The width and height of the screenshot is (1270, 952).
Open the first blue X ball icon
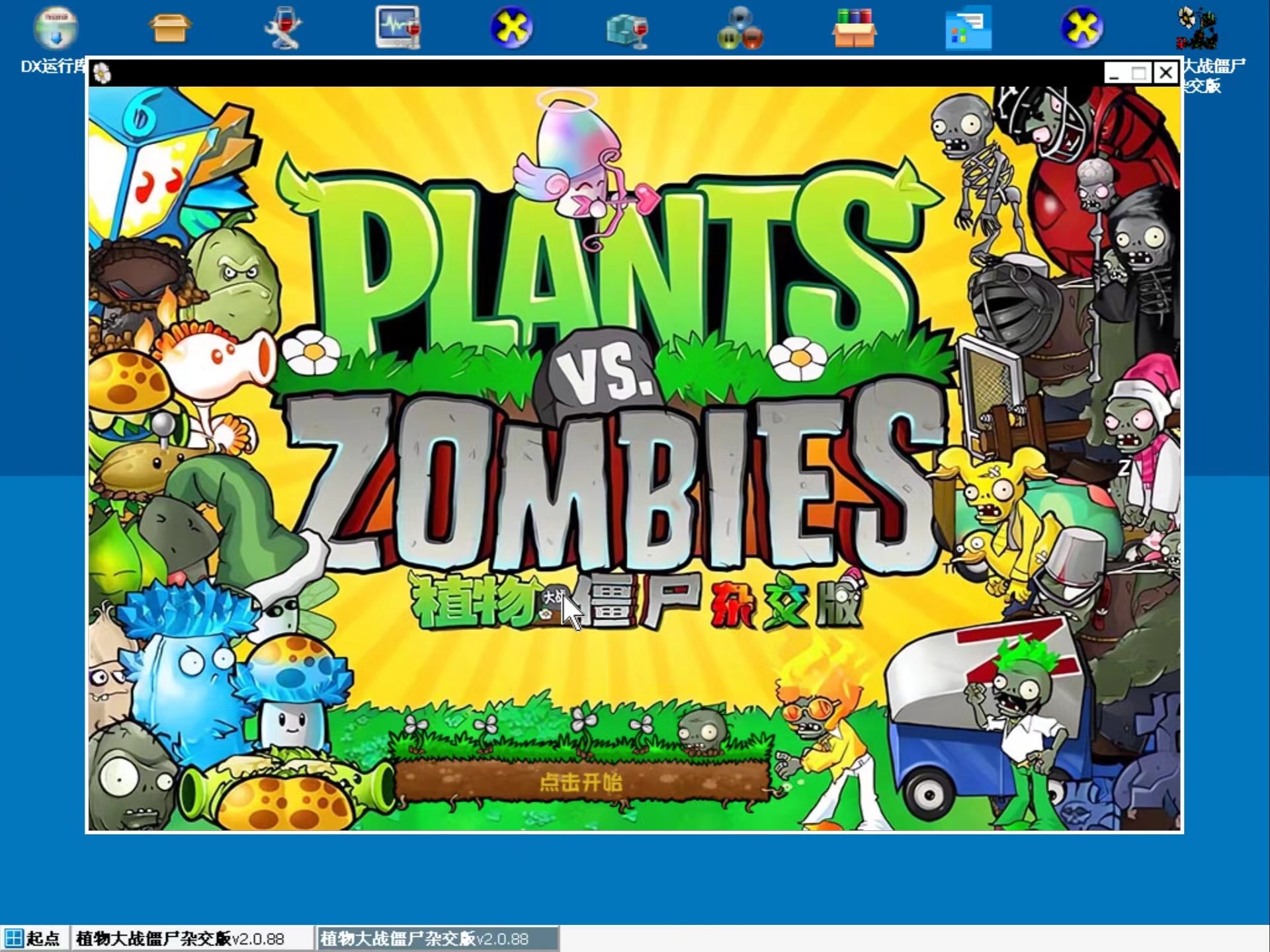click(511, 28)
